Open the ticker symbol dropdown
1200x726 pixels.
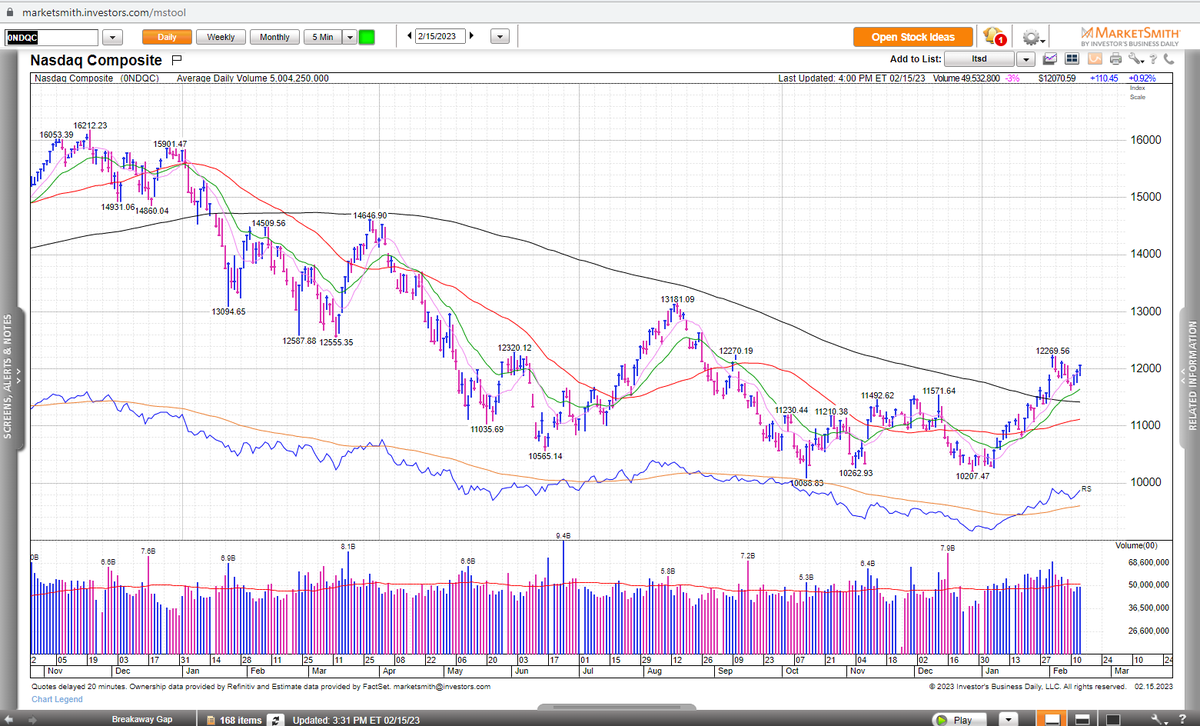112,36
